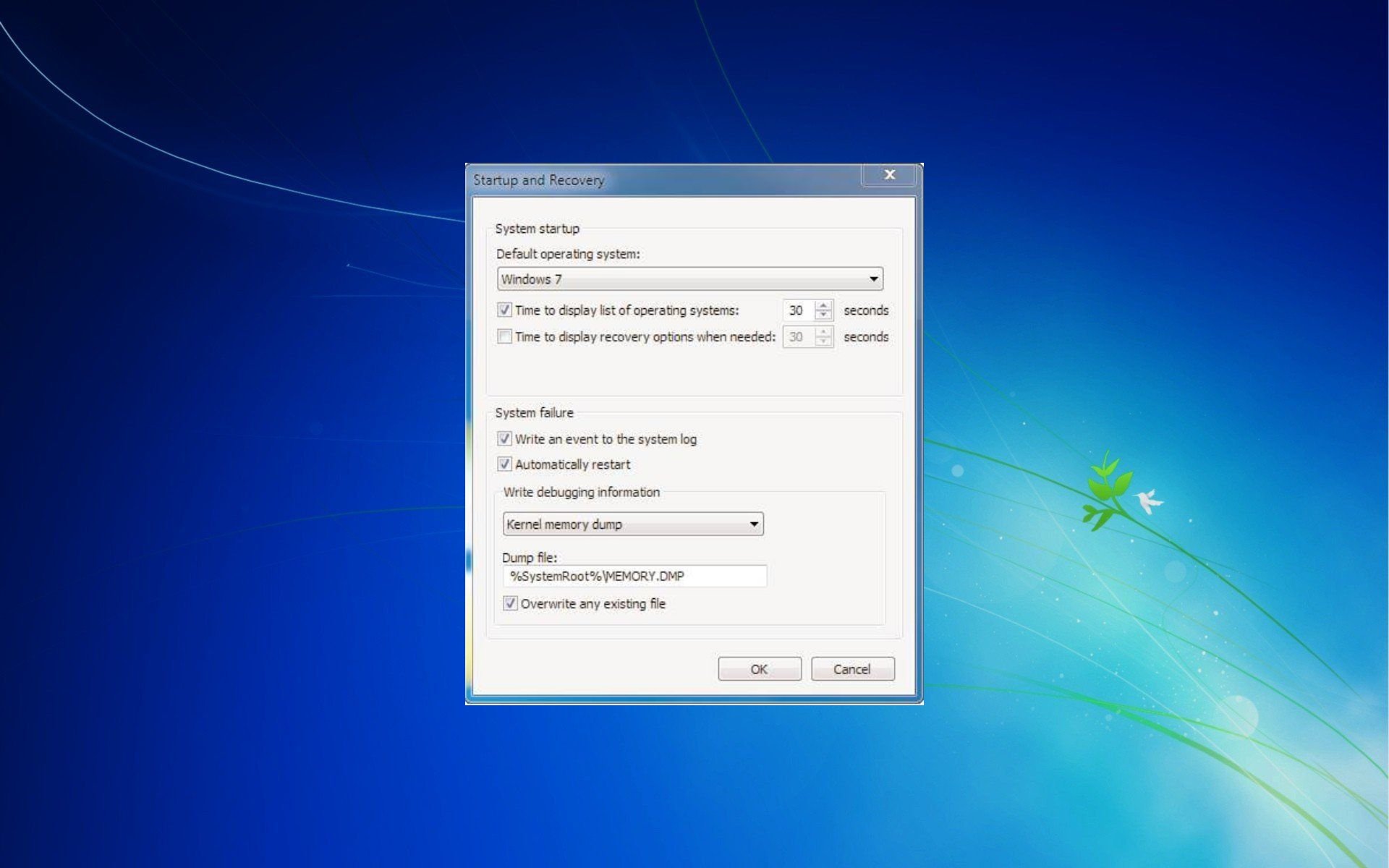Increase operating systems list display seconds
Screen dimensions: 1389x868
point(823,305)
